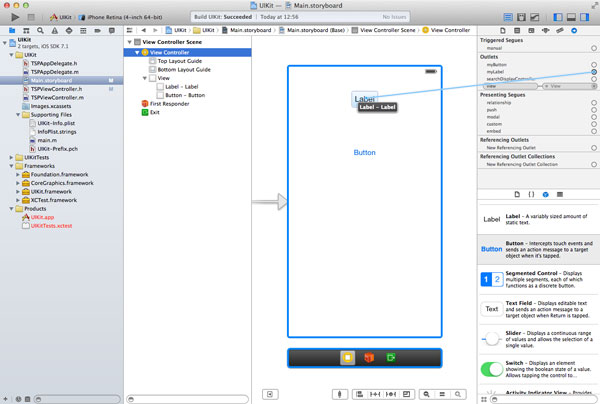This screenshot has width=600, height=404.
Task: Open the code snippet library
Action: [x=531, y=194]
